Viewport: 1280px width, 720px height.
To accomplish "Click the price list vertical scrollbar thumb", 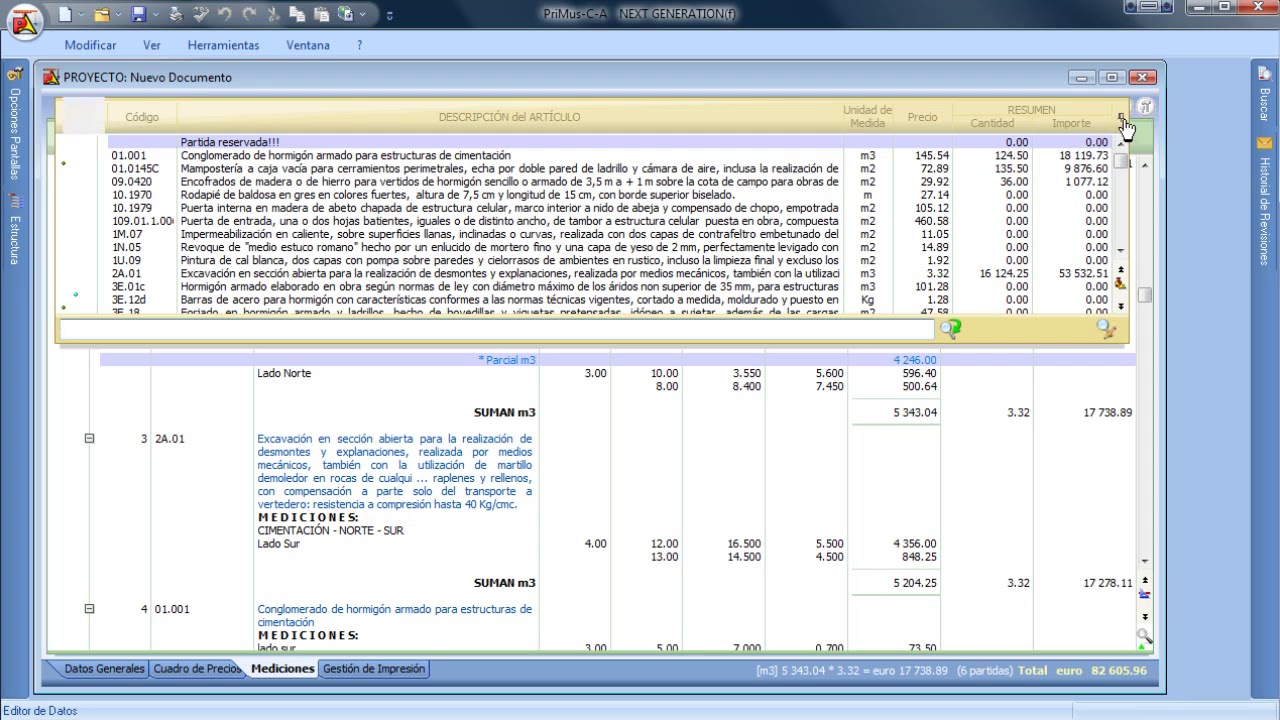I will click(1121, 160).
